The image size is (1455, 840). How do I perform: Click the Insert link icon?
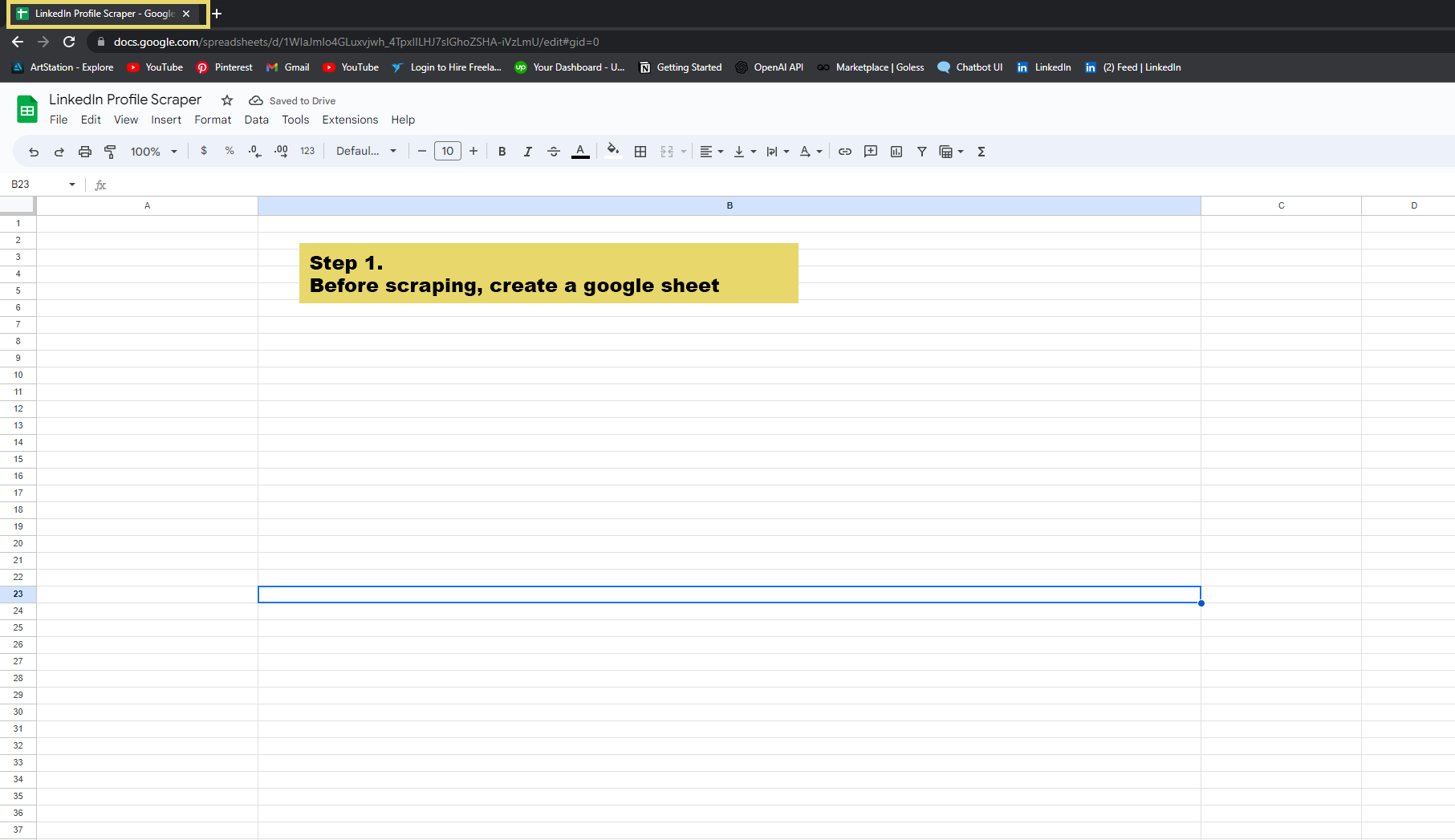pos(845,152)
